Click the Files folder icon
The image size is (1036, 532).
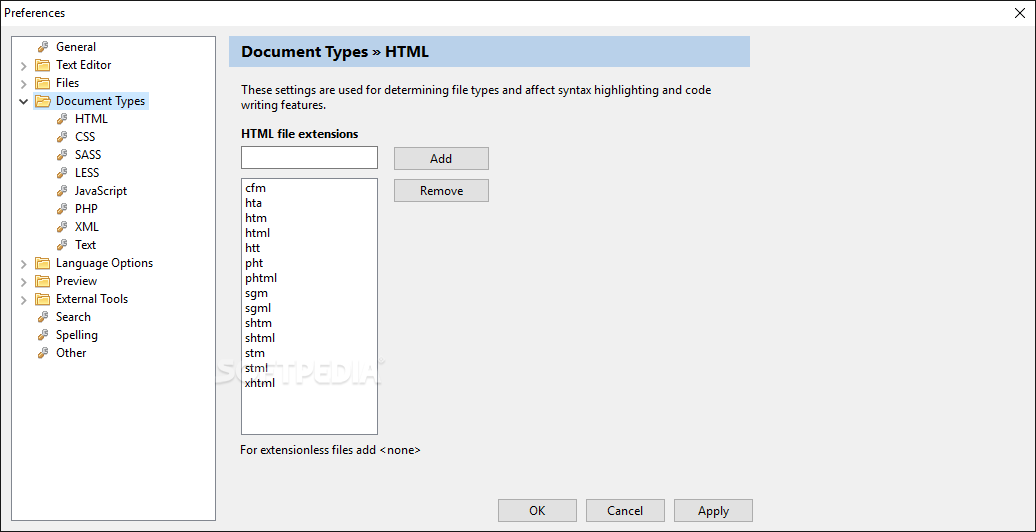(x=43, y=83)
